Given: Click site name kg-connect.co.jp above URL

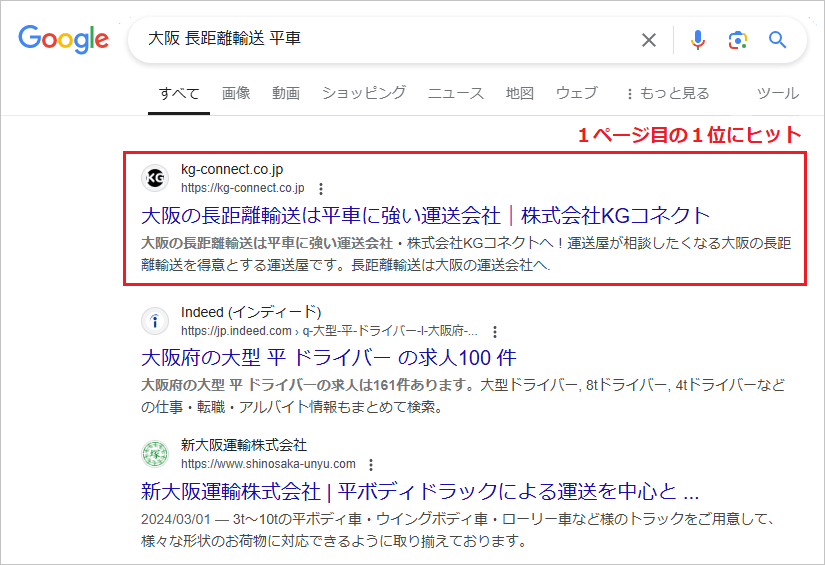Looking at the screenshot, I should coord(232,169).
